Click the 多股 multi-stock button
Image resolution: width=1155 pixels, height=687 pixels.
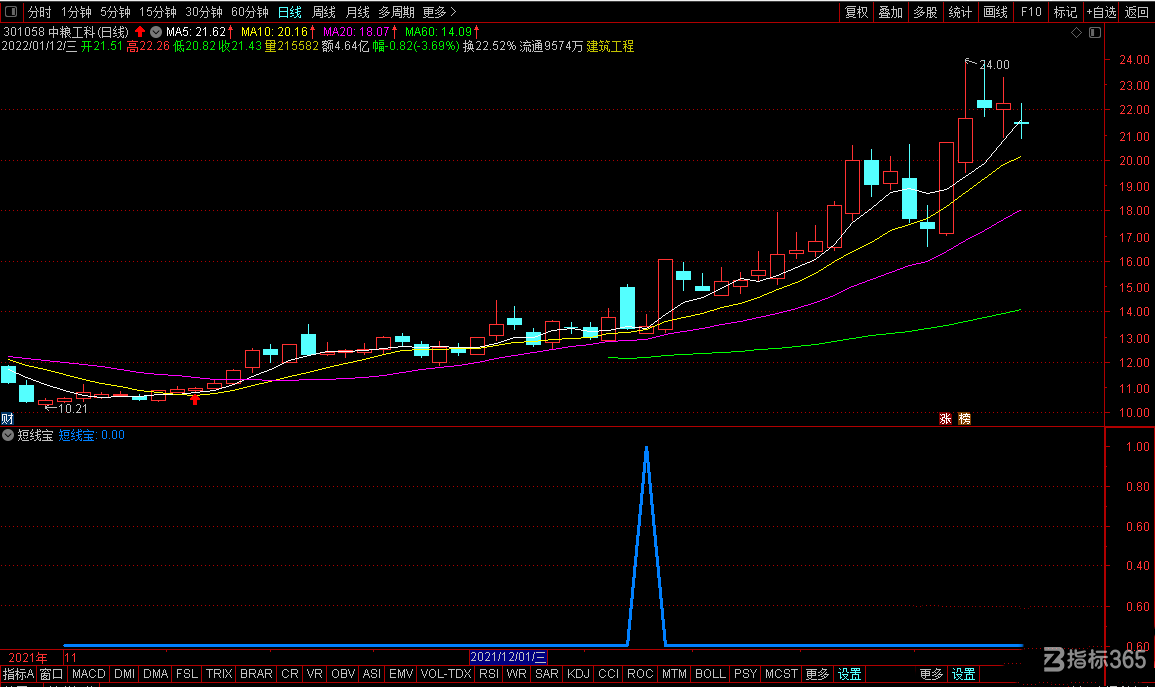[925, 12]
